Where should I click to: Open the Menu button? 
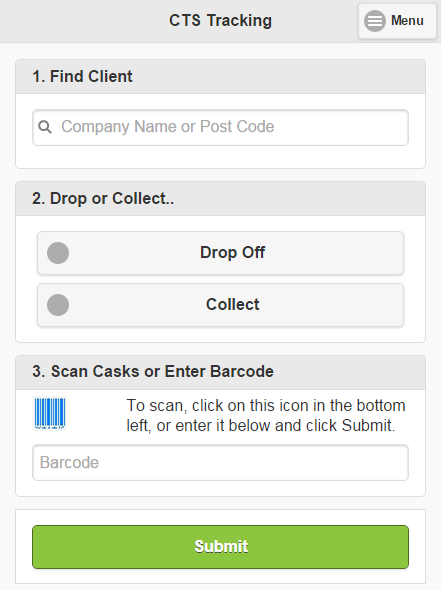pyautogui.click(x=397, y=21)
